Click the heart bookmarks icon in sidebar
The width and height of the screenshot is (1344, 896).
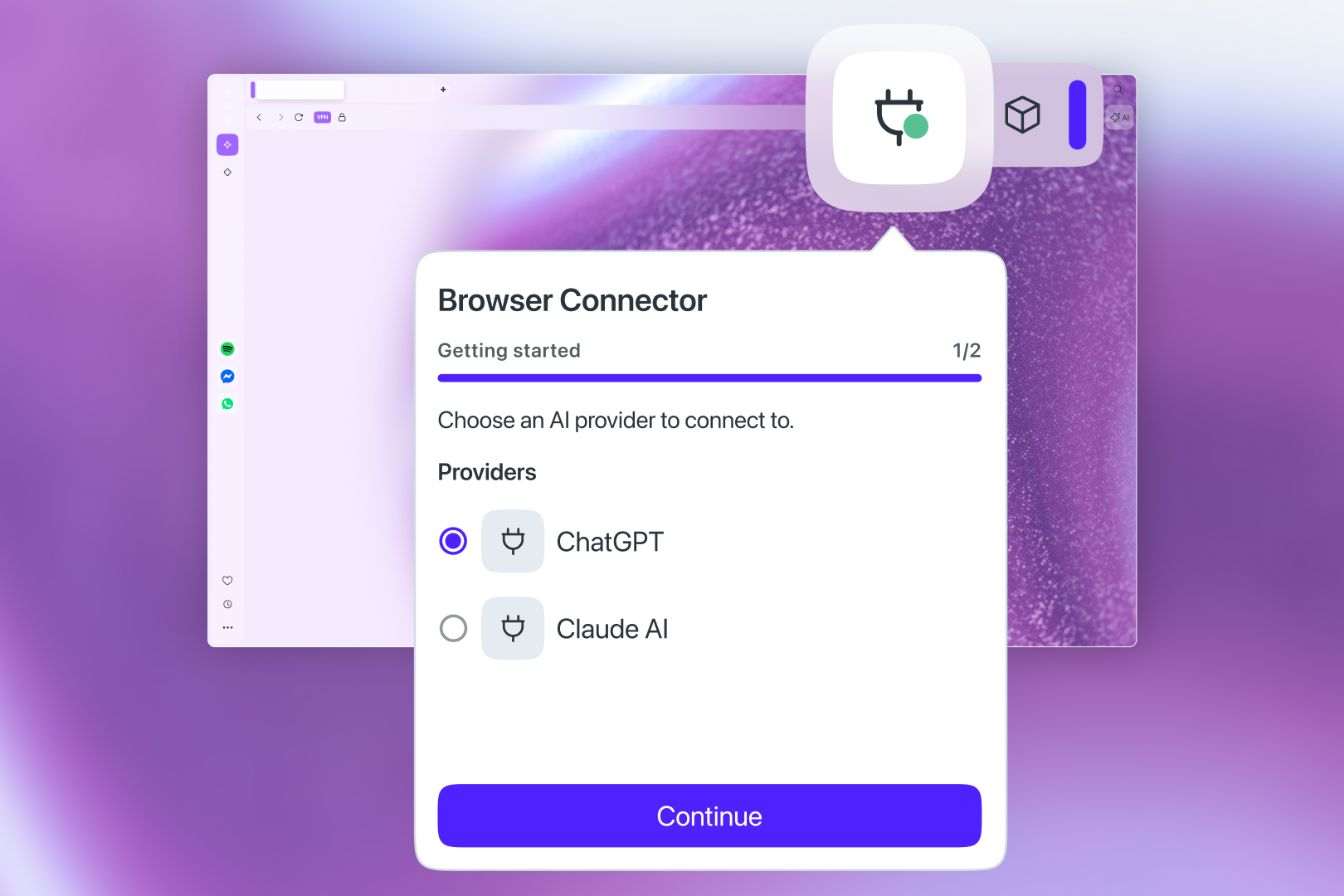tap(227, 580)
